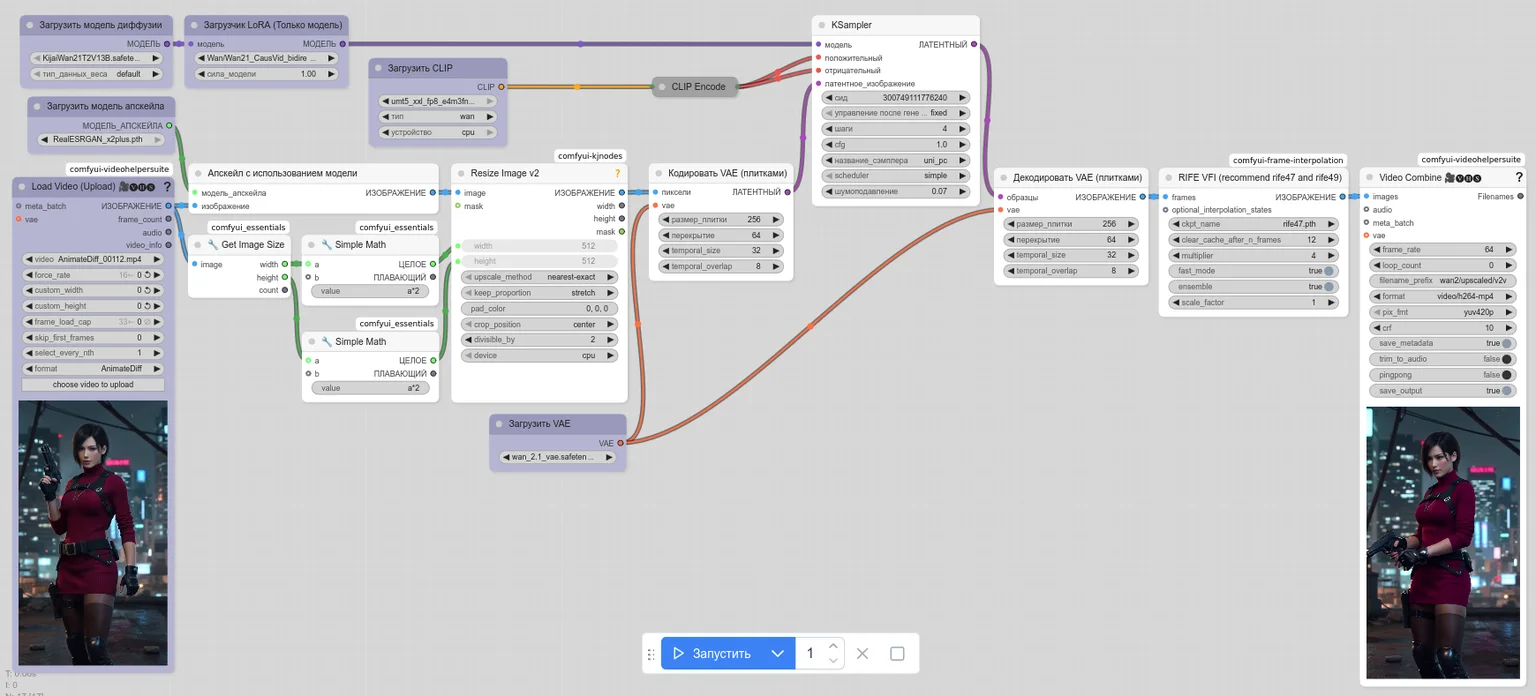Click orange help question mark on Resize Image v2
Screen dimensions: 1536x696
point(617,173)
